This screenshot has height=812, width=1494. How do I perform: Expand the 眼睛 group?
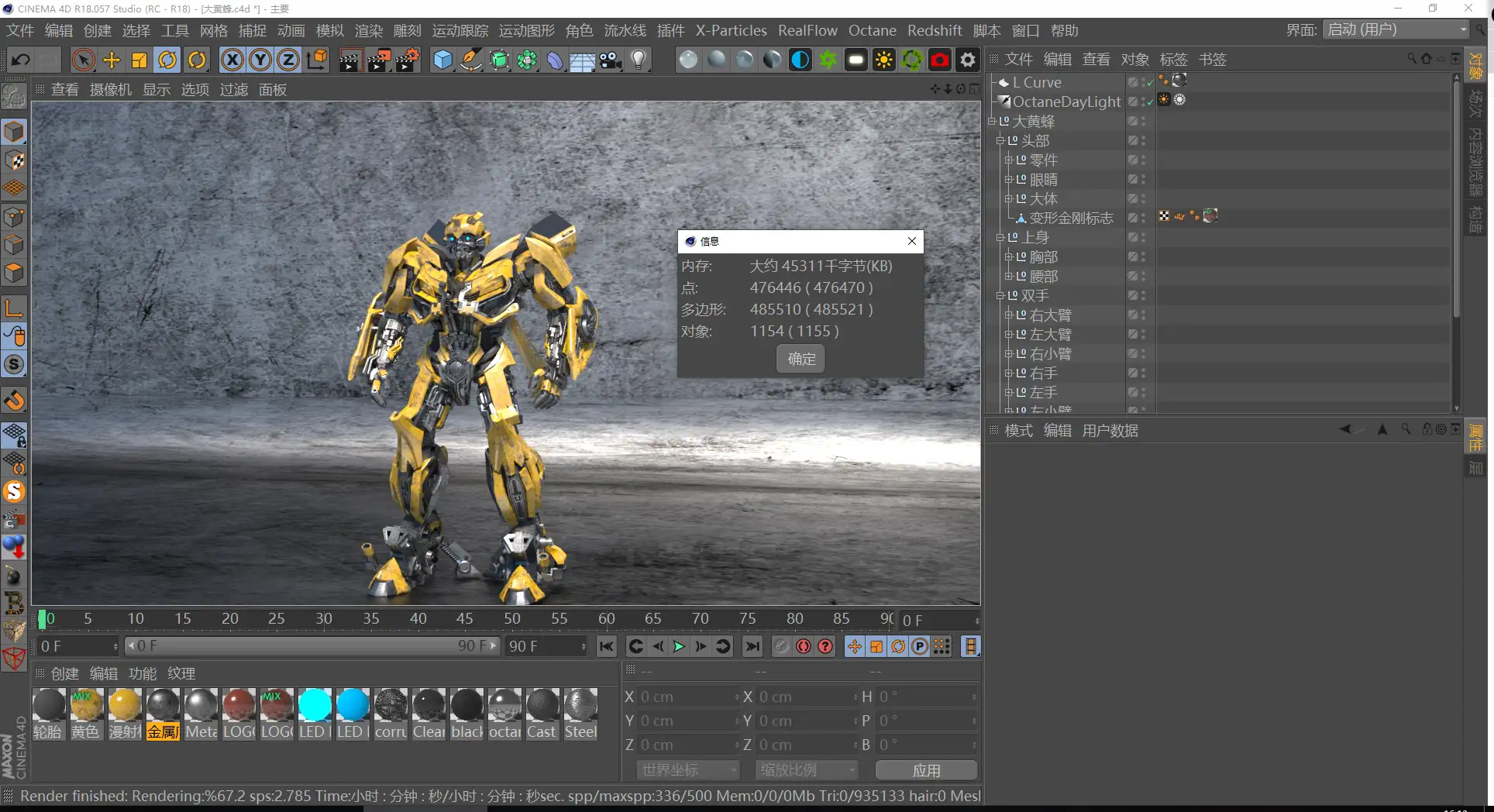click(1009, 179)
